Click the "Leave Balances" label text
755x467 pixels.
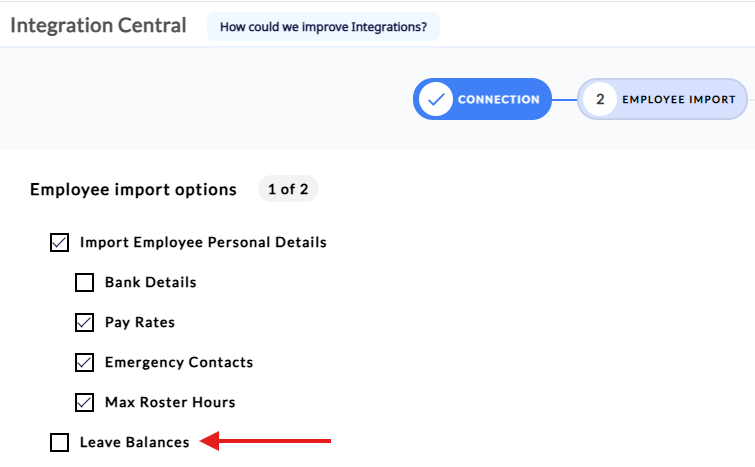point(134,442)
